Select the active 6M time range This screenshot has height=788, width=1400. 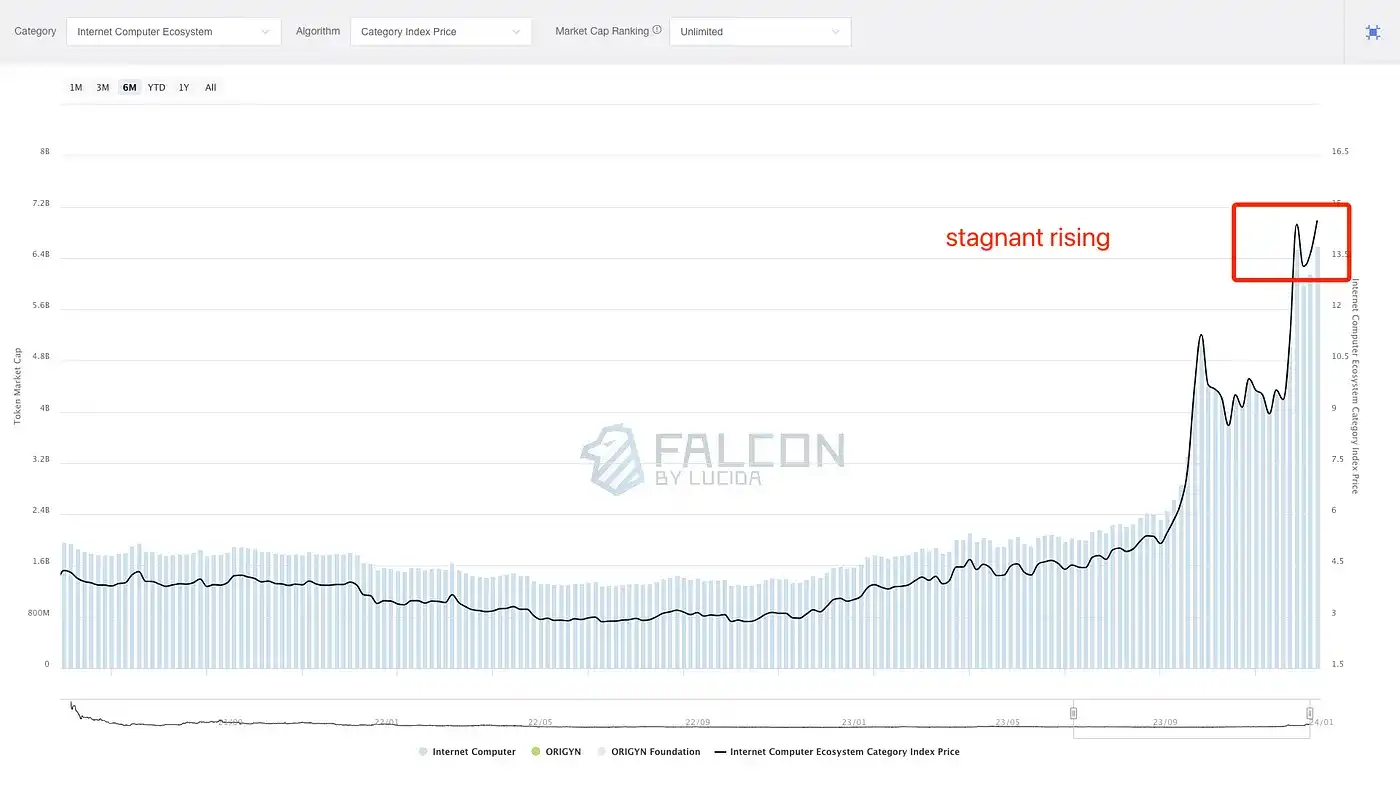tap(130, 88)
